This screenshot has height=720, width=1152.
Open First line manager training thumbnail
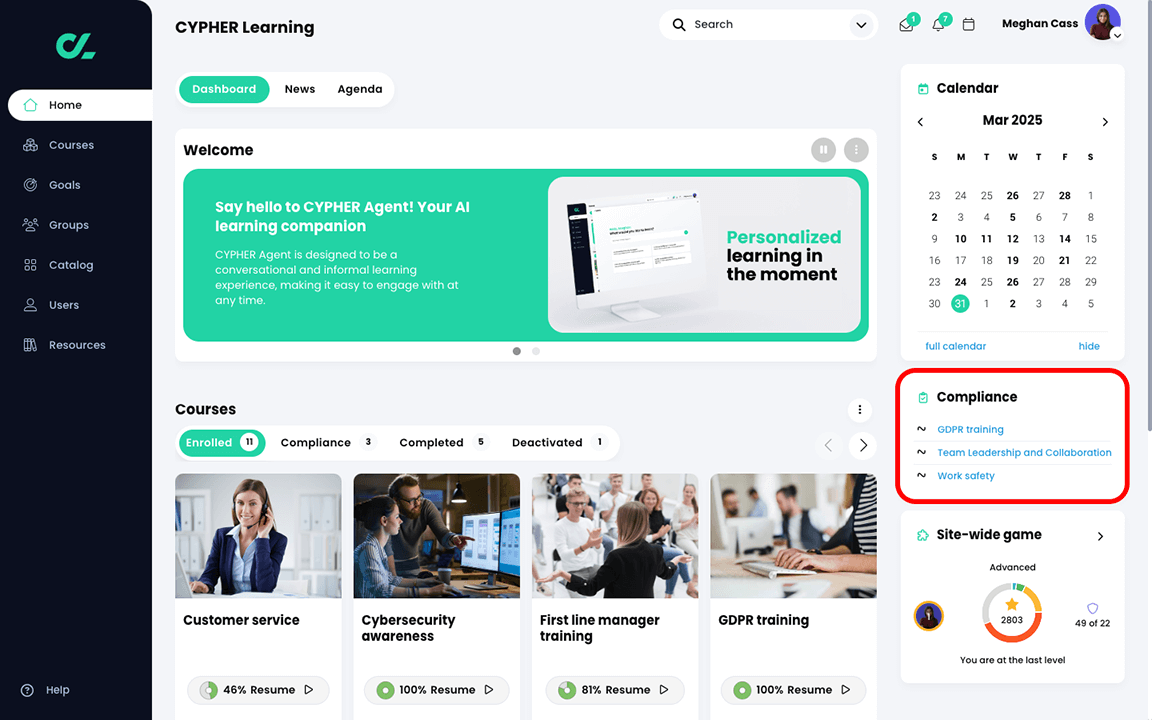click(x=615, y=536)
